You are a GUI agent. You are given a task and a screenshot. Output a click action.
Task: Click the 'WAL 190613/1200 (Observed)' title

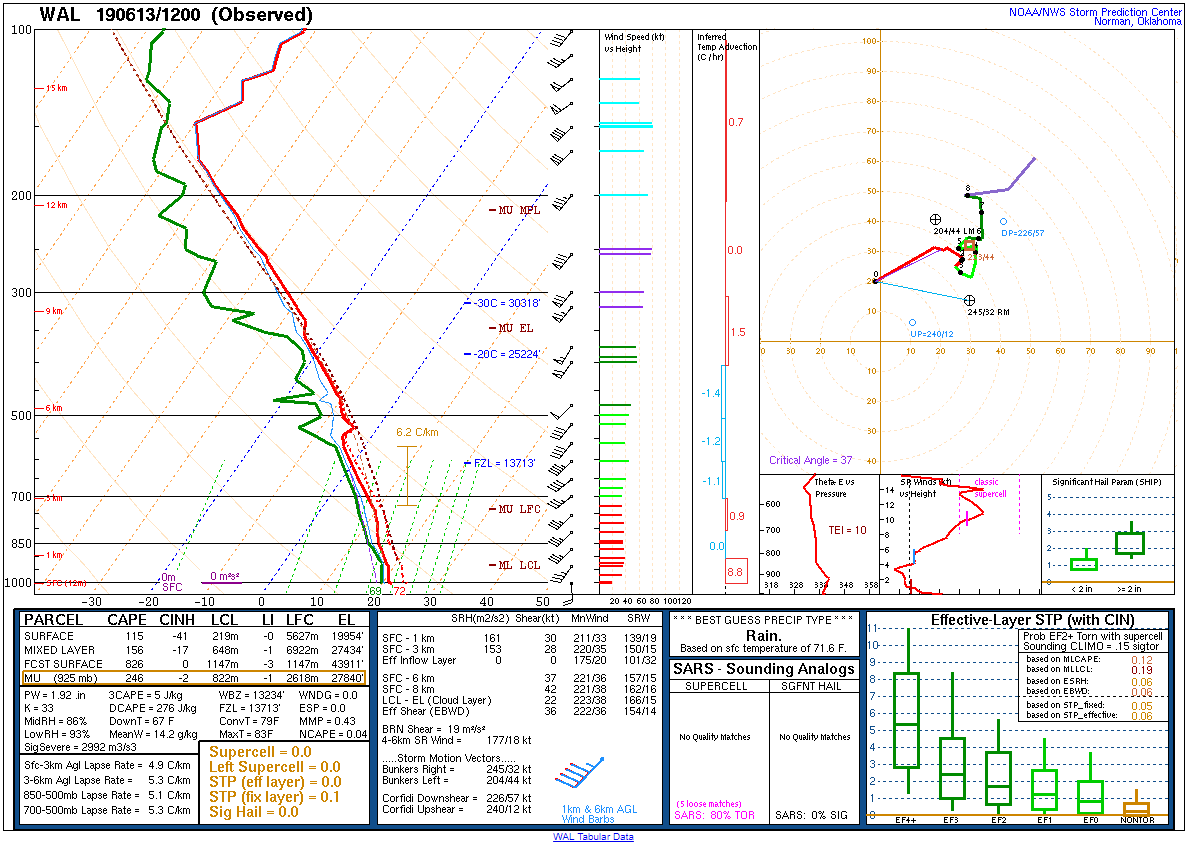point(176,15)
